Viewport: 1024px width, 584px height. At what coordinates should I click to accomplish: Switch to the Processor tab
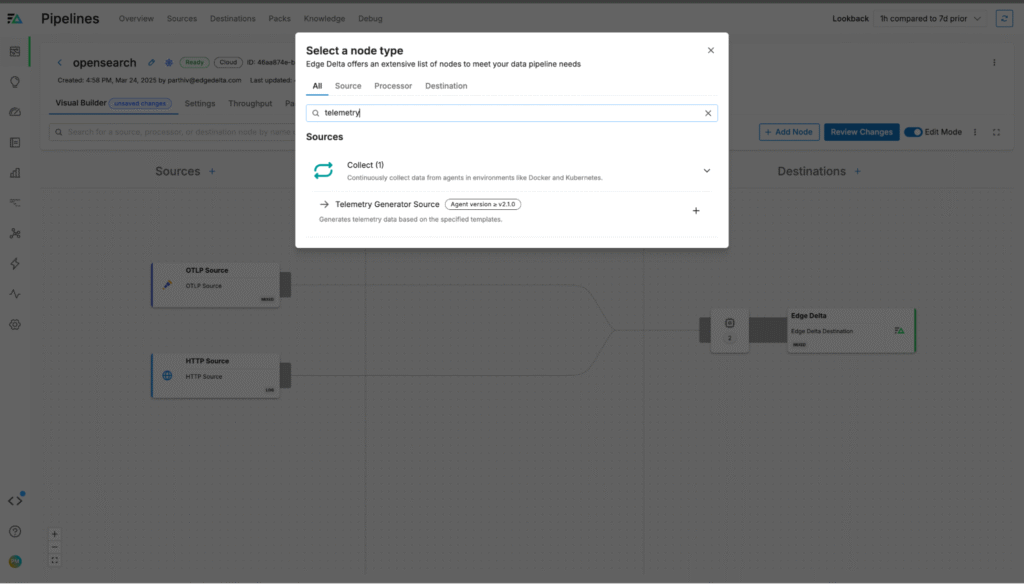point(393,86)
